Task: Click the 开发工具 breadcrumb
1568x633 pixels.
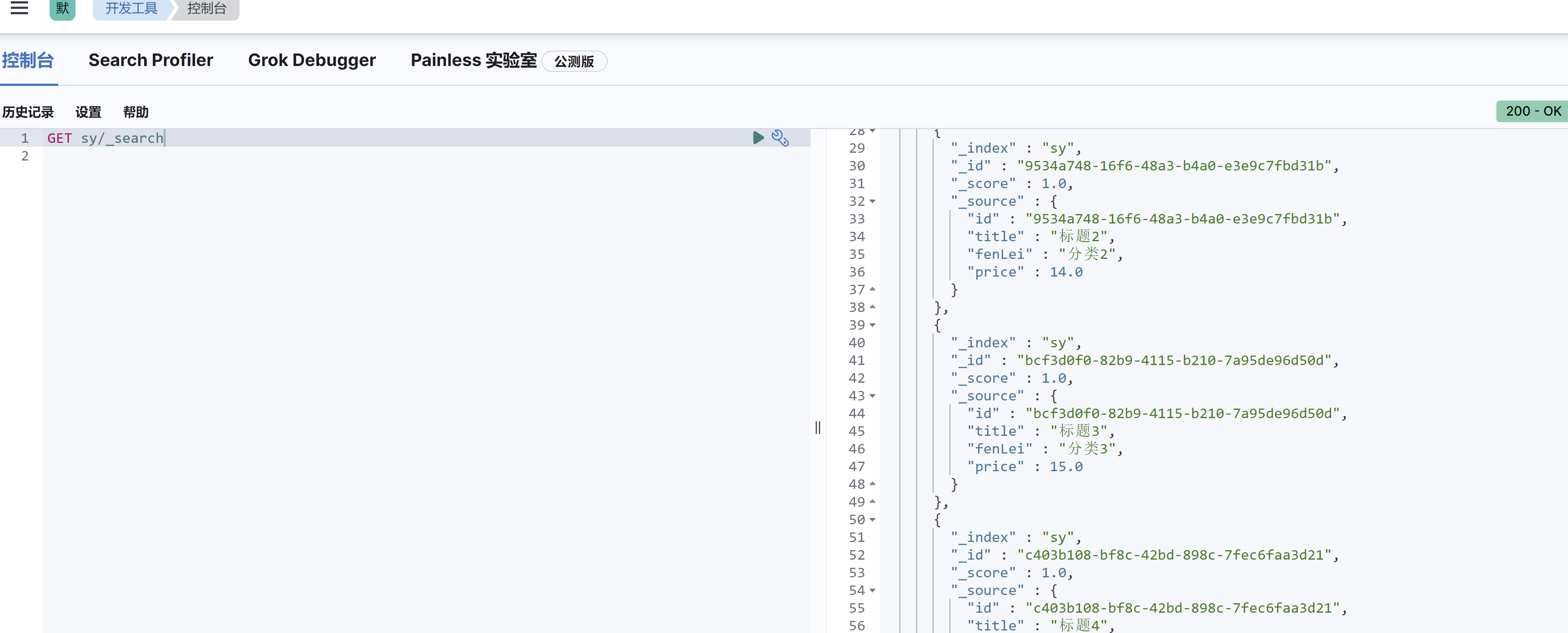Action: (x=131, y=9)
